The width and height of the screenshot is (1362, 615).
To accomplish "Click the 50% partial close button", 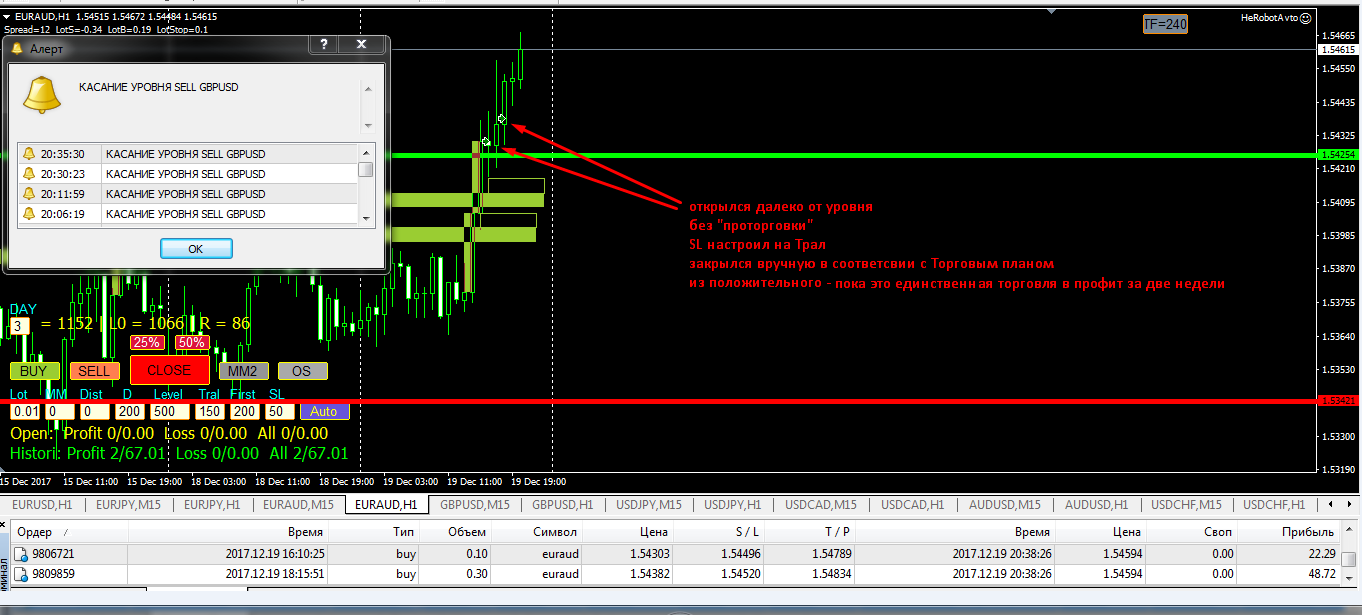I will tap(191, 342).
